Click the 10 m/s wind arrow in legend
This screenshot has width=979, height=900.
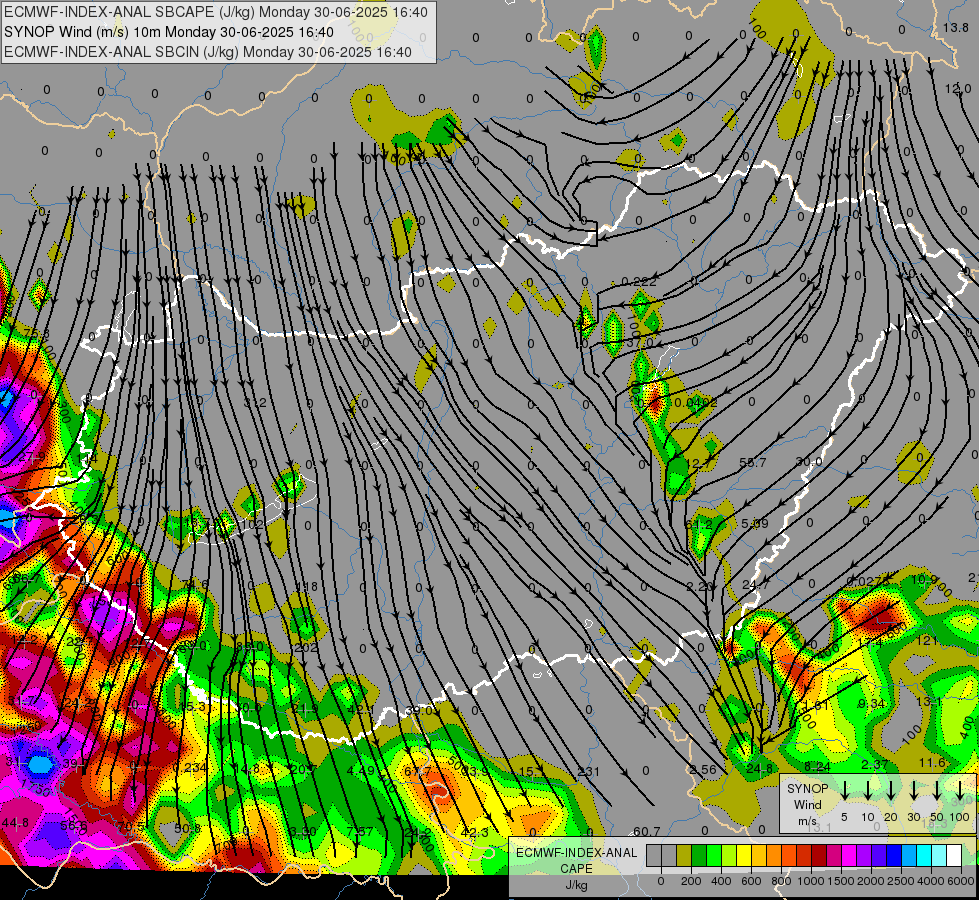[x=867, y=790]
